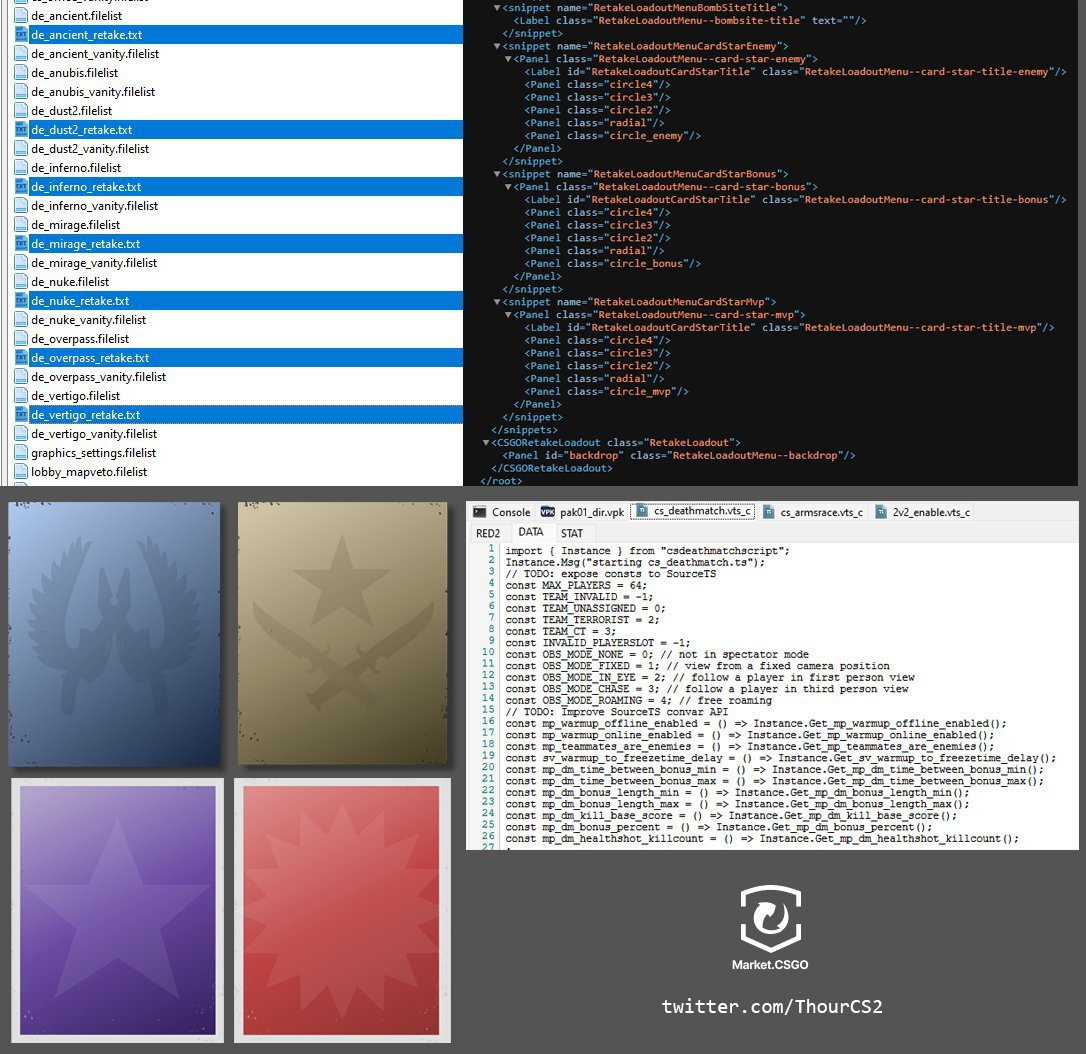Click the backdrop Panel element line
The width and height of the screenshot is (1086, 1054).
point(679,455)
